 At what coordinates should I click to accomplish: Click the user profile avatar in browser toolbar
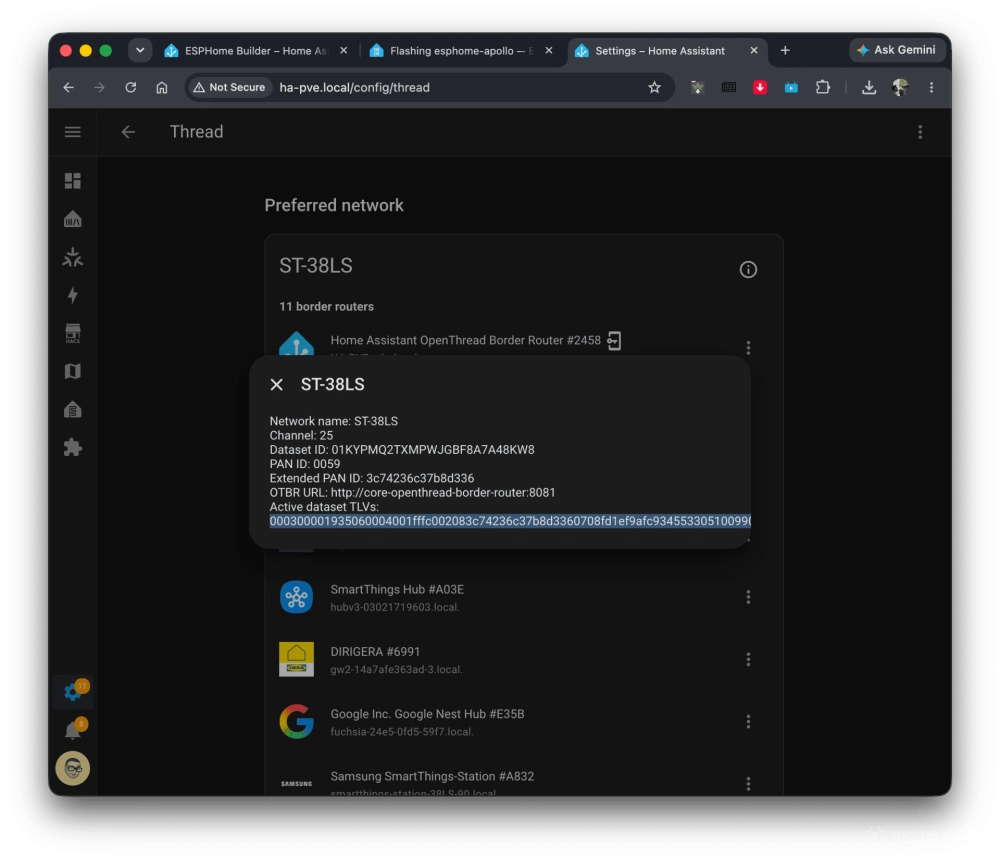[900, 87]
